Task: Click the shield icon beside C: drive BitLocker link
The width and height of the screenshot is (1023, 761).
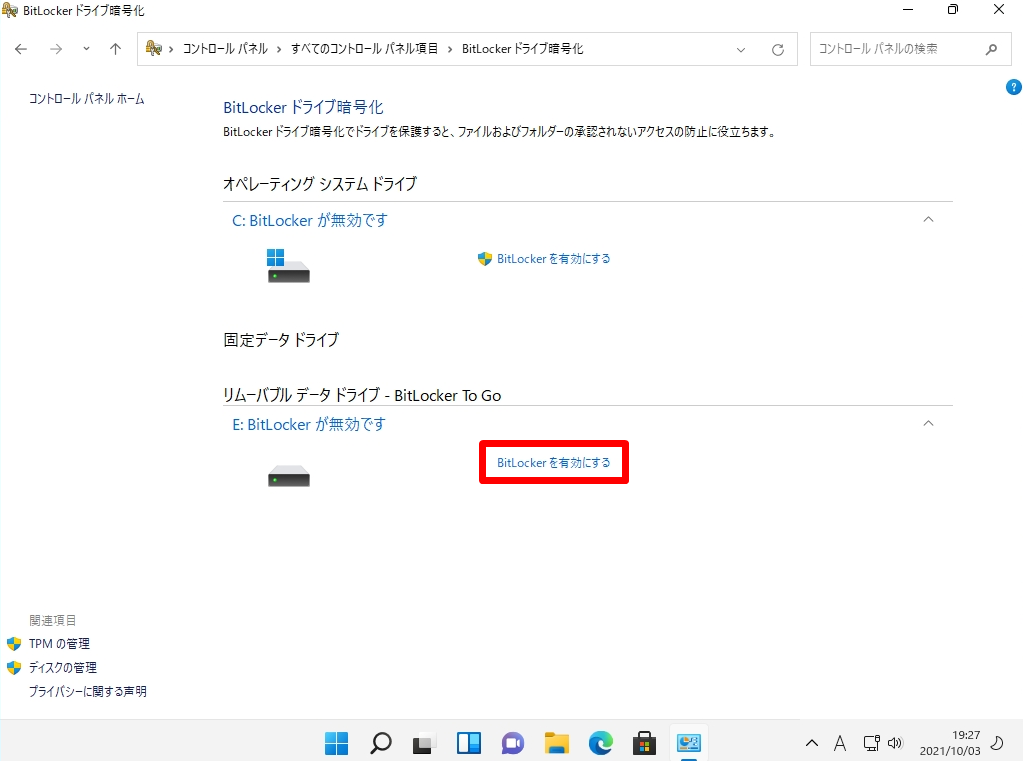Action: 485,259
